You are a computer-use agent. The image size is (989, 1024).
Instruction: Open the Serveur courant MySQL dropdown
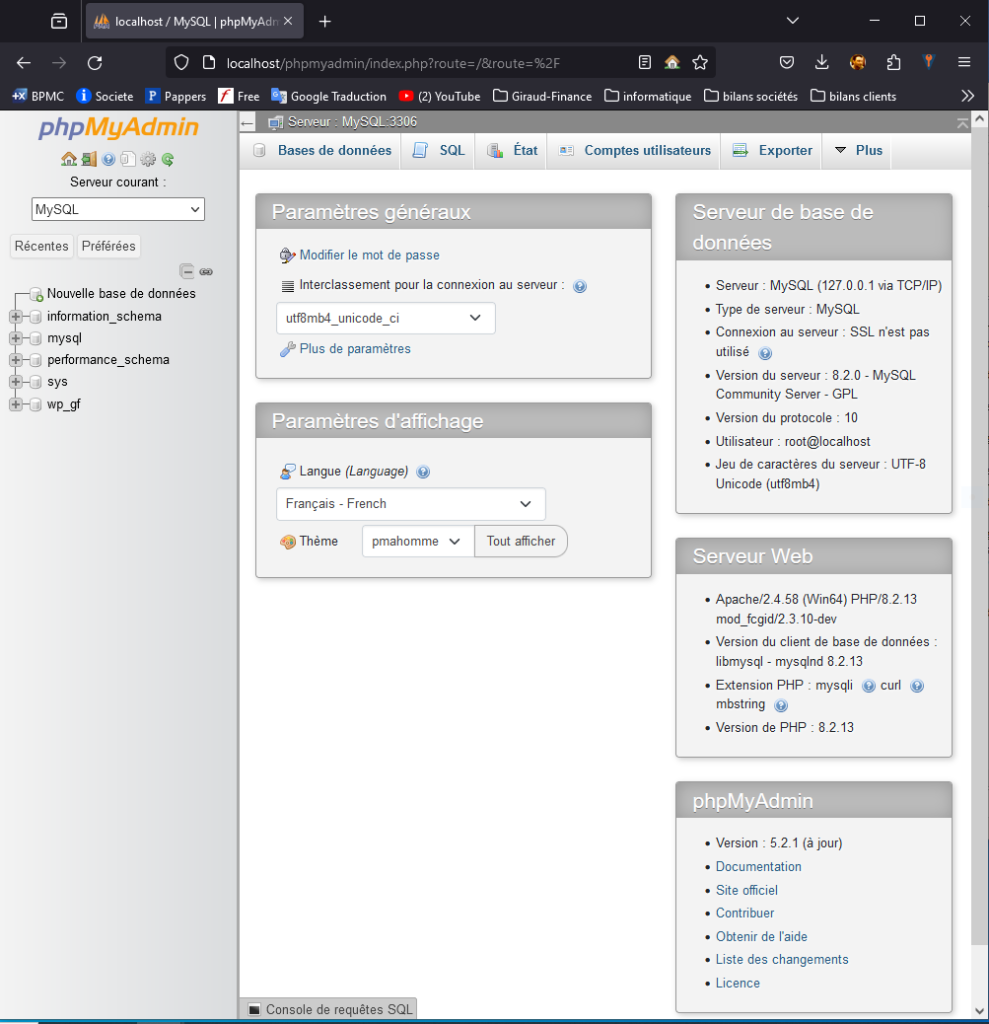[x=118, y=209]
